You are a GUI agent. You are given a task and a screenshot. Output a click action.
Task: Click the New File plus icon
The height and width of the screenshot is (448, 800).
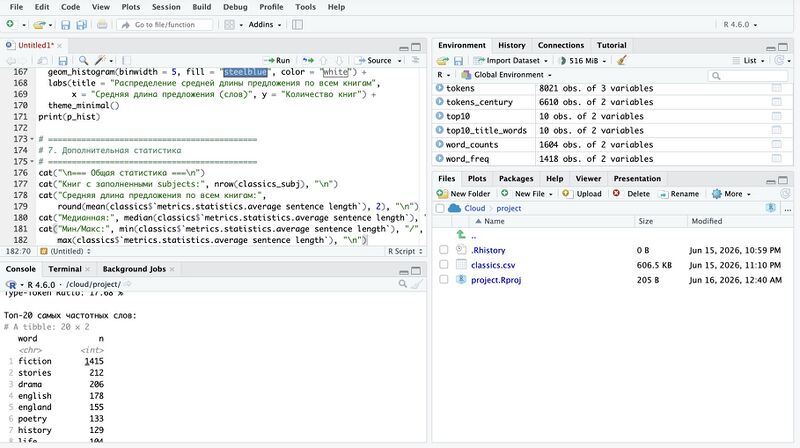click(x=10, y=24)
